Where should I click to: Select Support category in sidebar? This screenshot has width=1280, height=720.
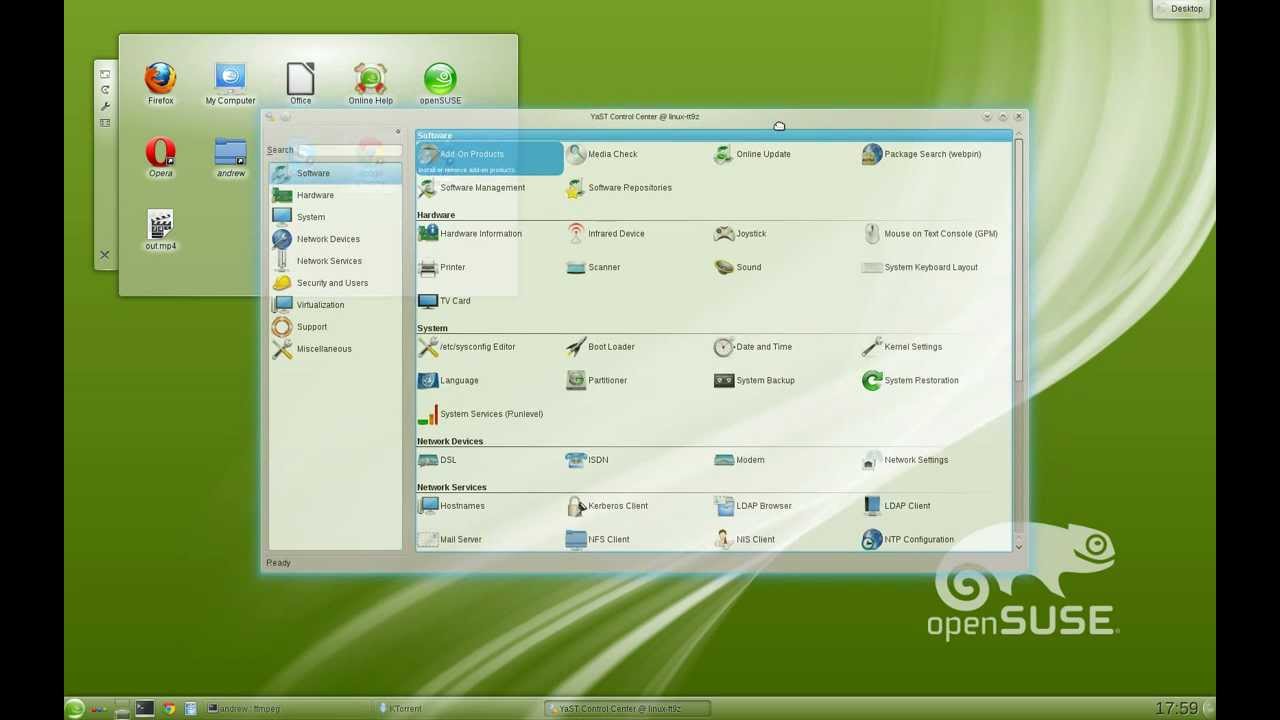335,327
